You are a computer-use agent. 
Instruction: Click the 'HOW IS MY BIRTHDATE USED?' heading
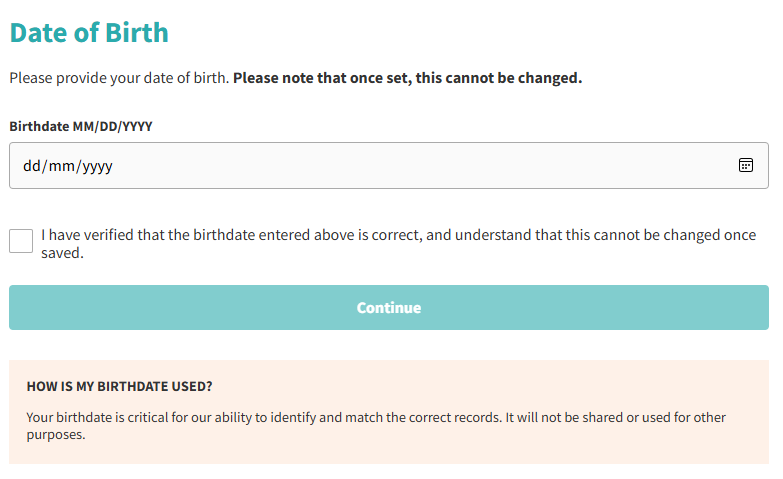[120, 386]
